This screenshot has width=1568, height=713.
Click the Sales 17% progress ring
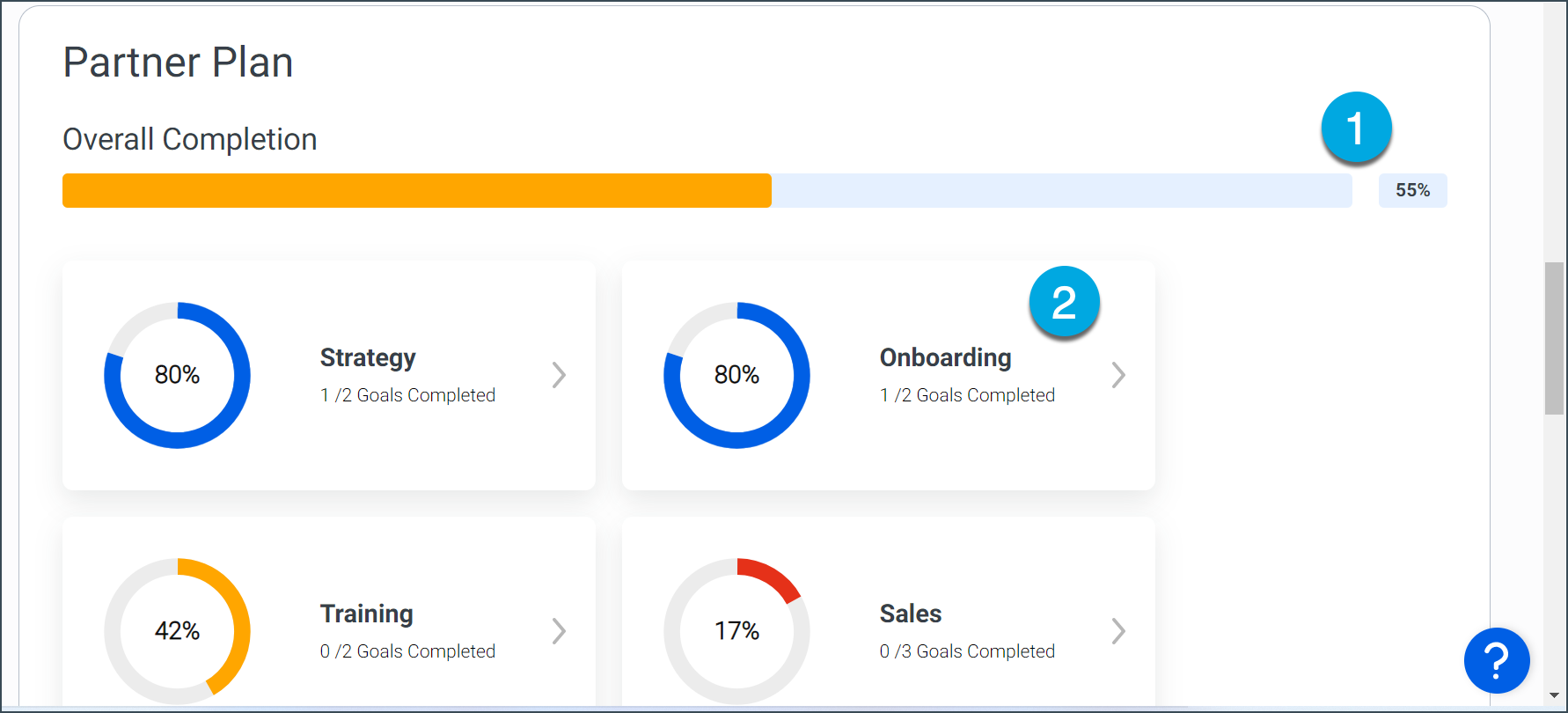point(737,631)
